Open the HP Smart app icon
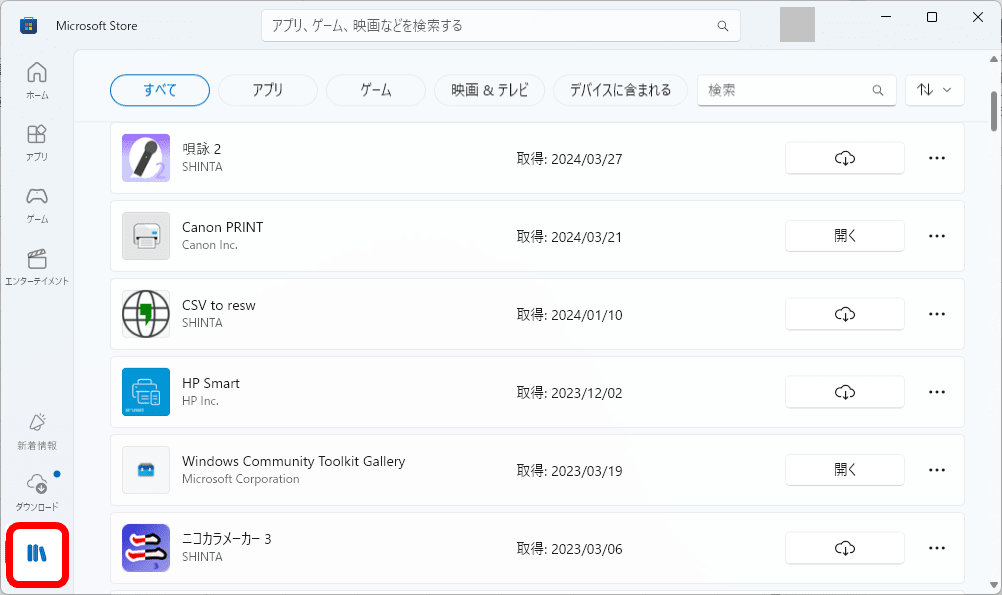Image resolution: width=1002 pixels, height=595 pixels. 146,392
